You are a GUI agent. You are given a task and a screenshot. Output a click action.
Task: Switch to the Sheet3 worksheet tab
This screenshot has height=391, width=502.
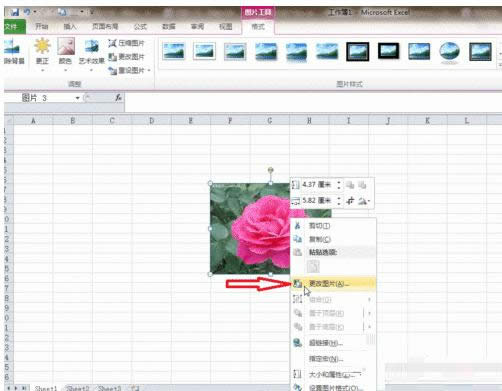pyautogui.click(x=109, y=388)
